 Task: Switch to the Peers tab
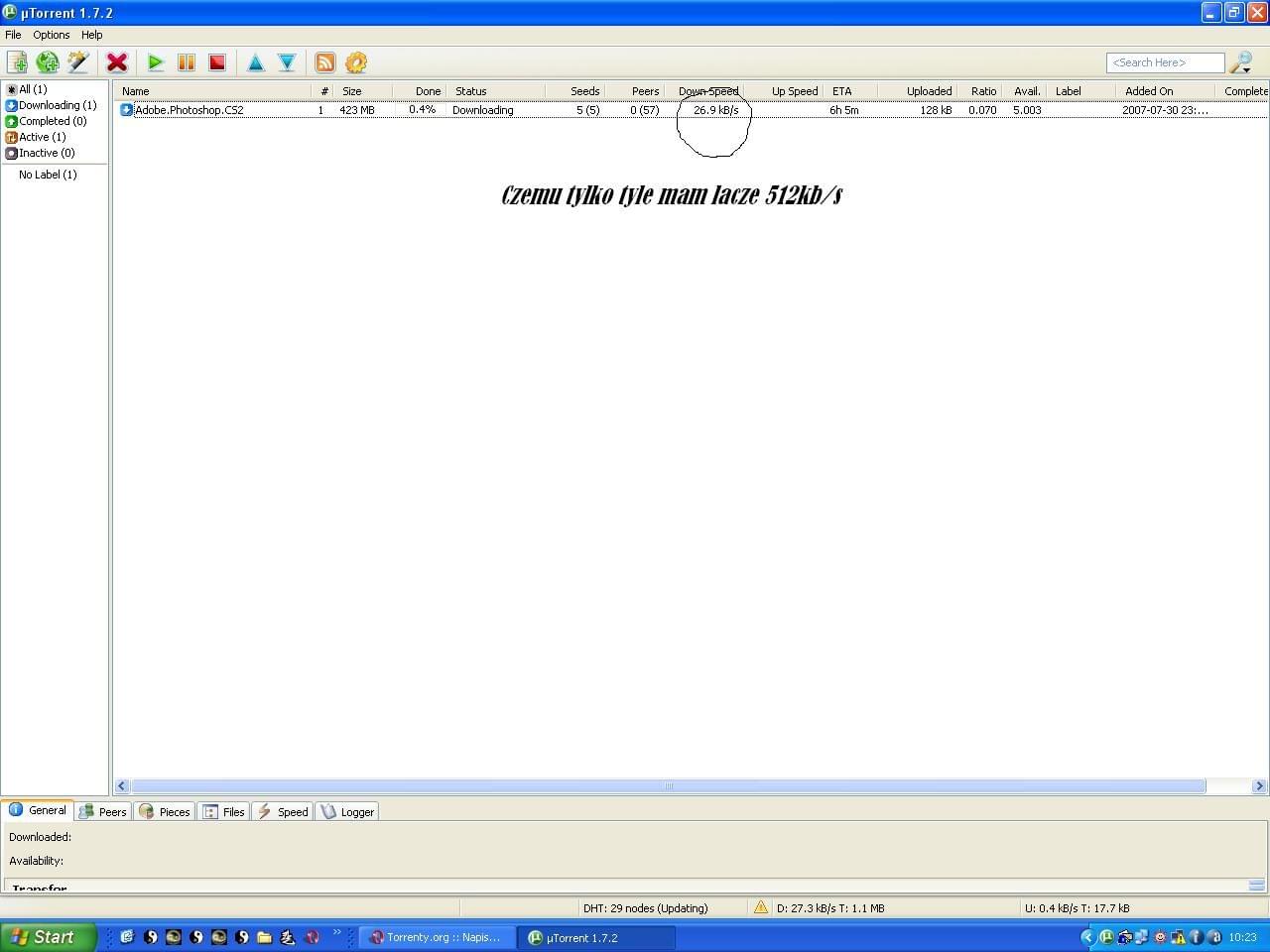click(x=103, y=811)
